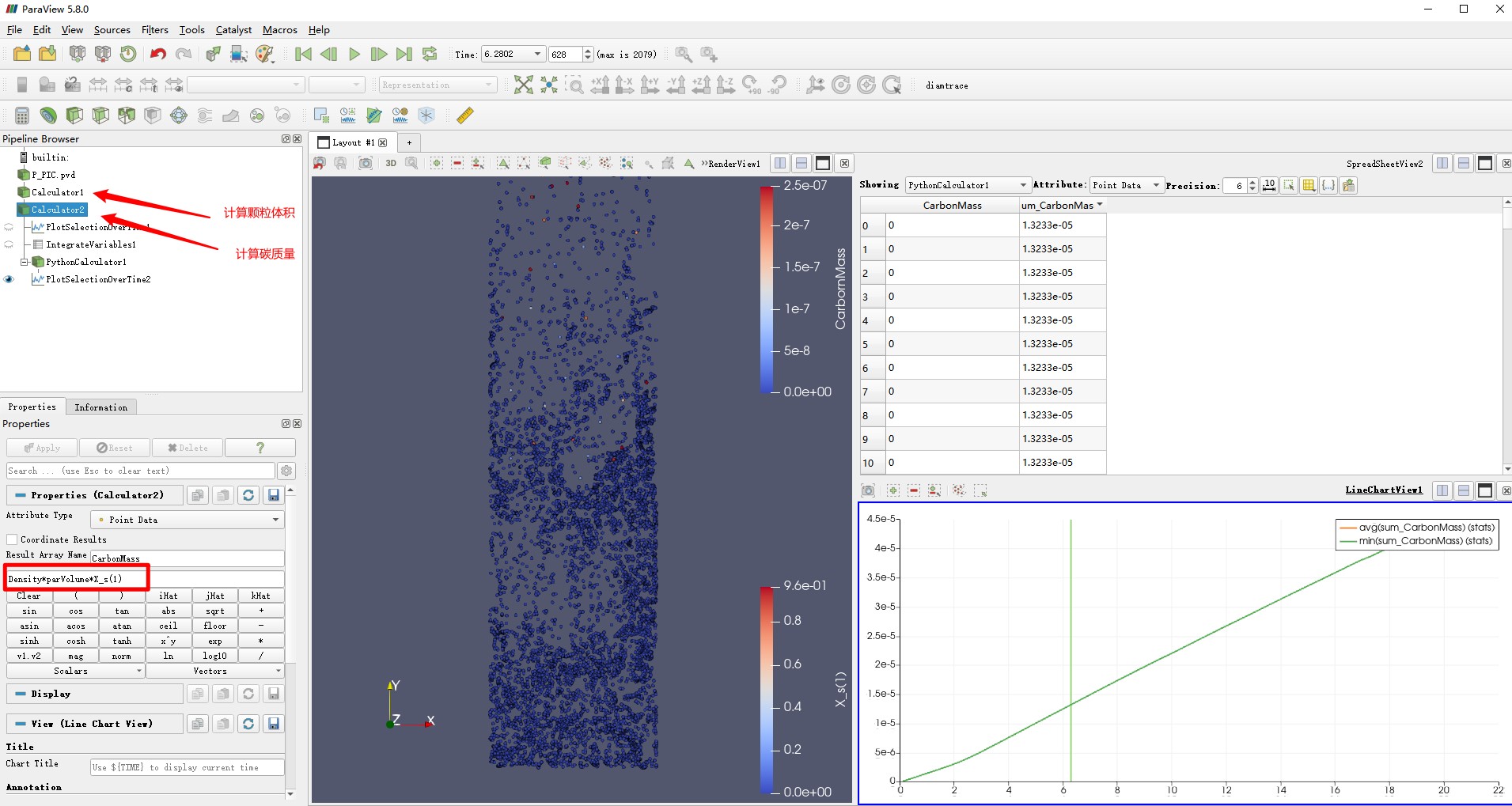Go to last frame playback button
Screen dimensions: 1512x806
pos(404,54)
